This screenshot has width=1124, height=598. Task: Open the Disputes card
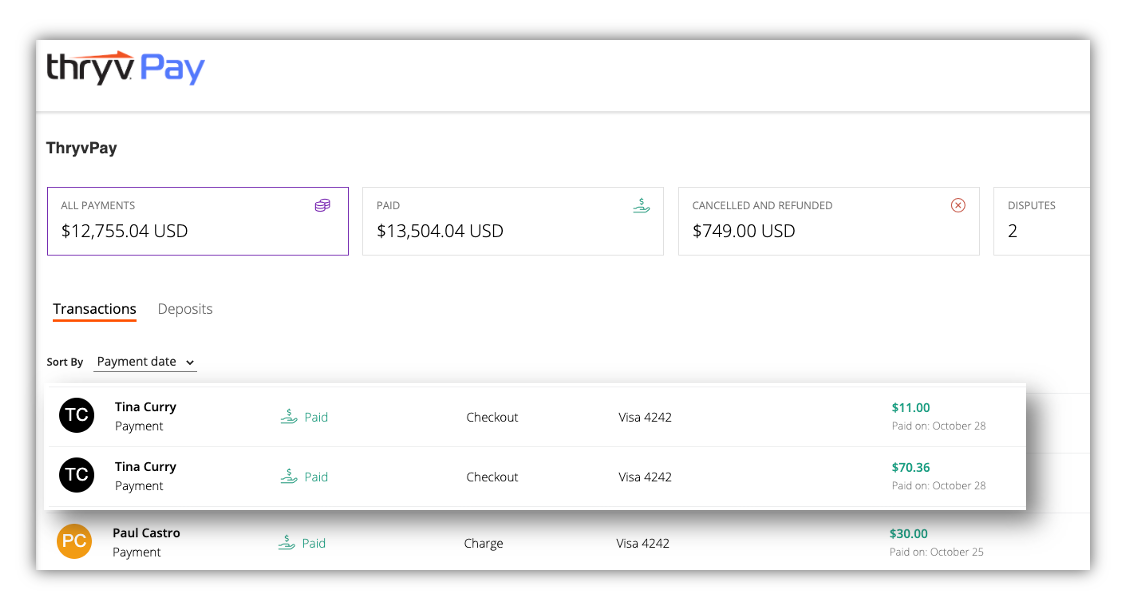click(1042, 222)
